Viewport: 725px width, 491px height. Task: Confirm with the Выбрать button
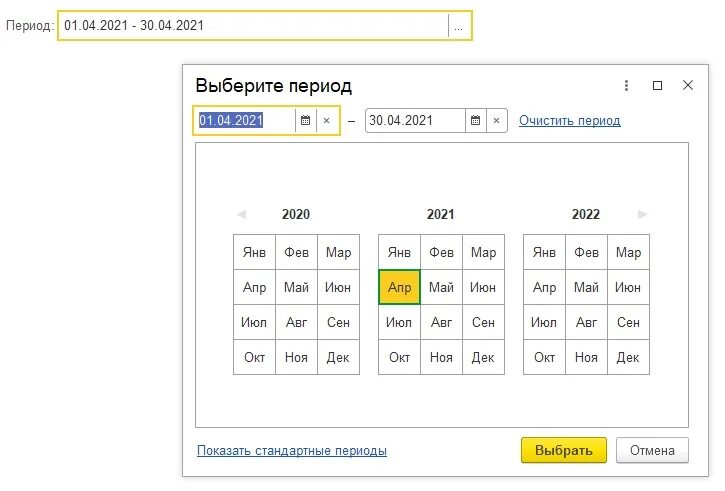564,450
